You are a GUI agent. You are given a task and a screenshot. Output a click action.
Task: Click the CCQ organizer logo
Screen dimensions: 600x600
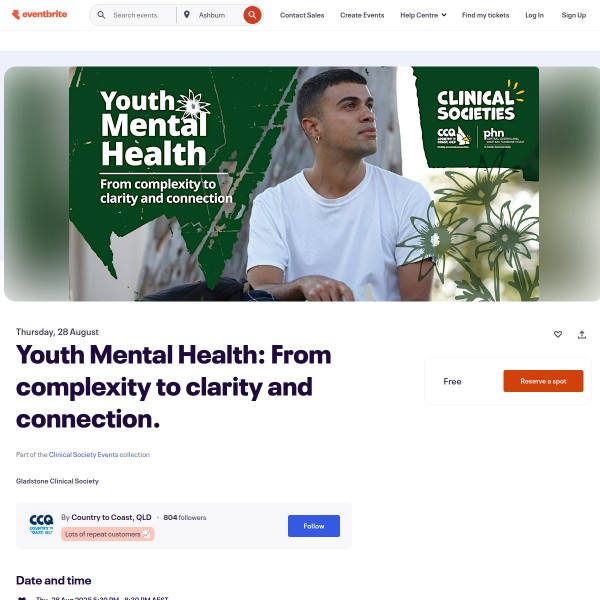tap(41, 525)
